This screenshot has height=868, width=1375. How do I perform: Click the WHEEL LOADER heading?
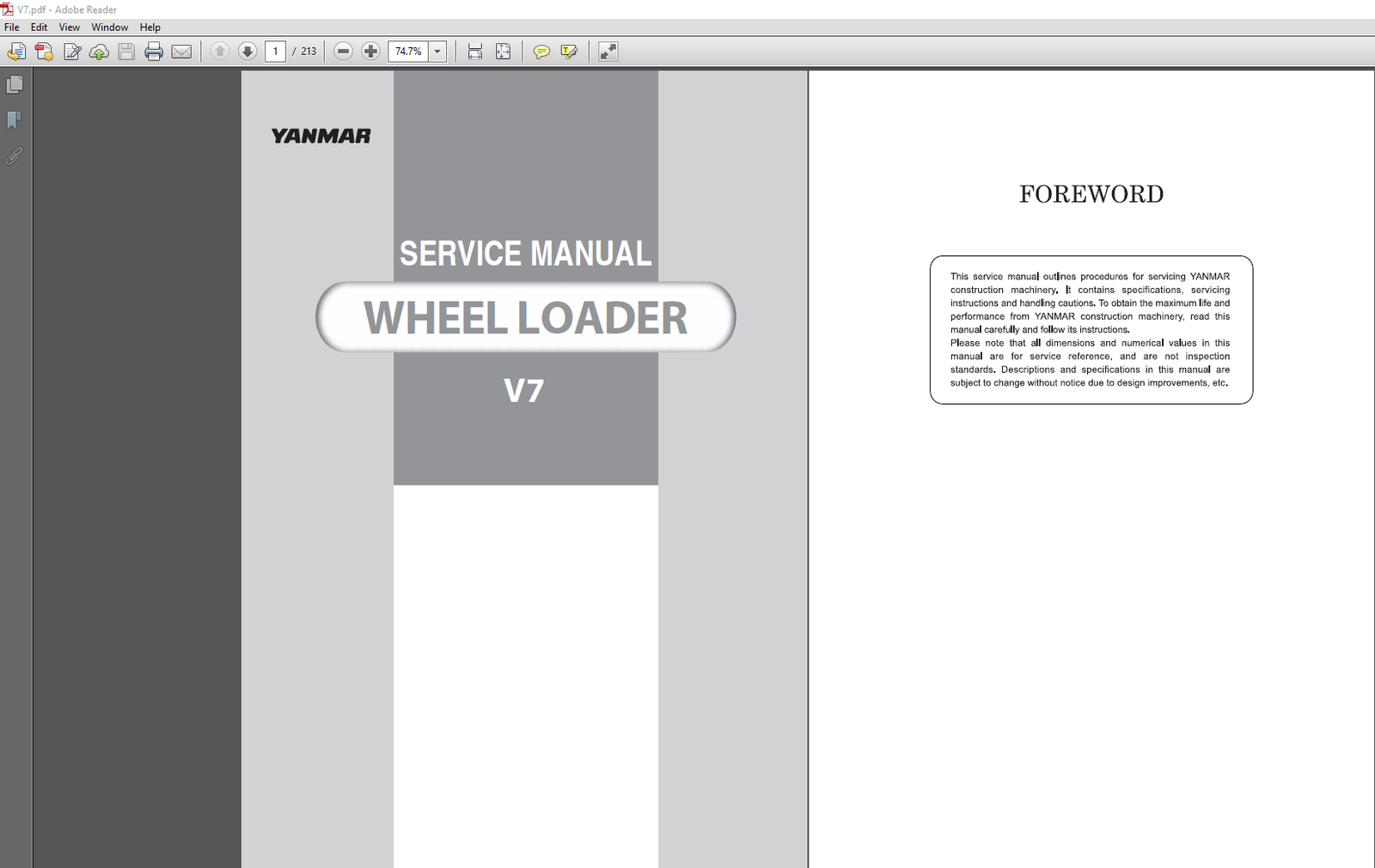pyautogui.click(x=525, y=318)
